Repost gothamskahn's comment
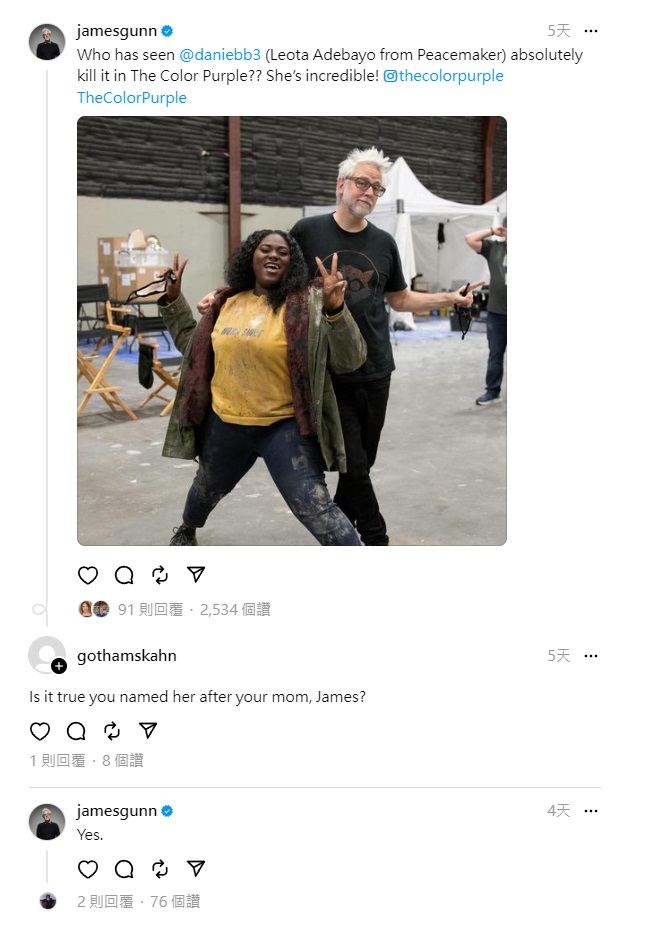 [x=112, y=731]
